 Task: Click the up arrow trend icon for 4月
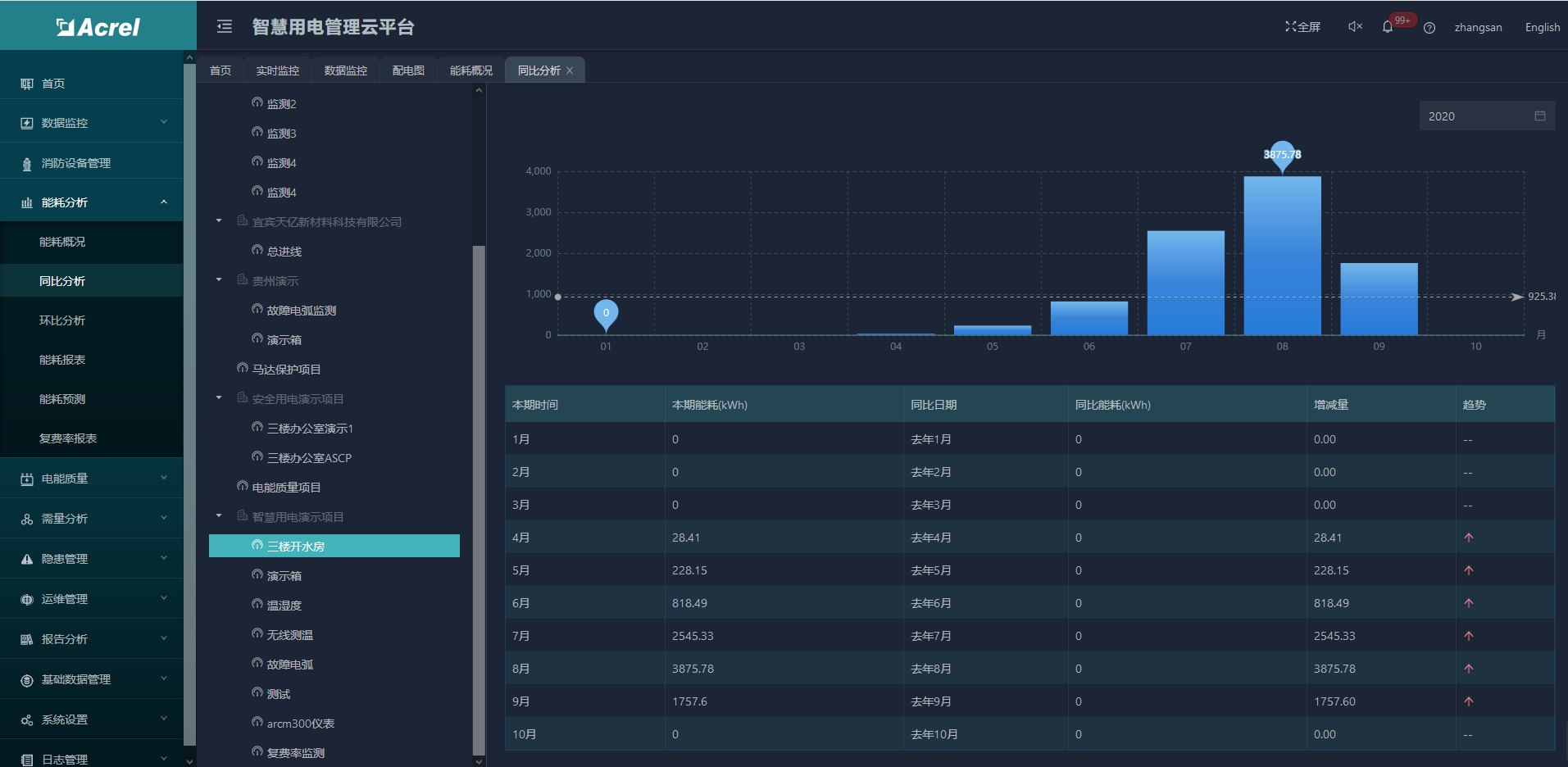click(1468, 538)
